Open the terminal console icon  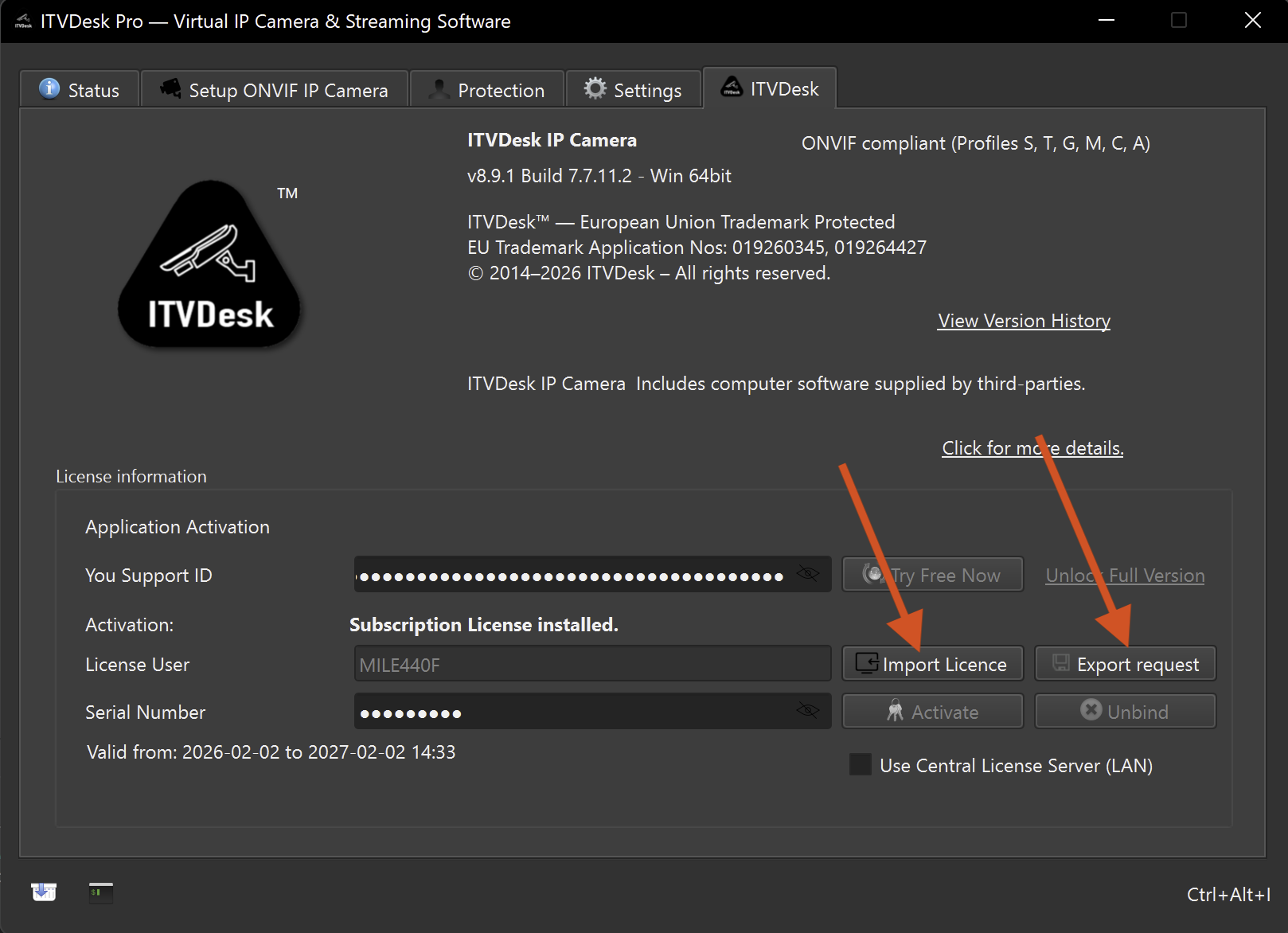click(101, 892)
